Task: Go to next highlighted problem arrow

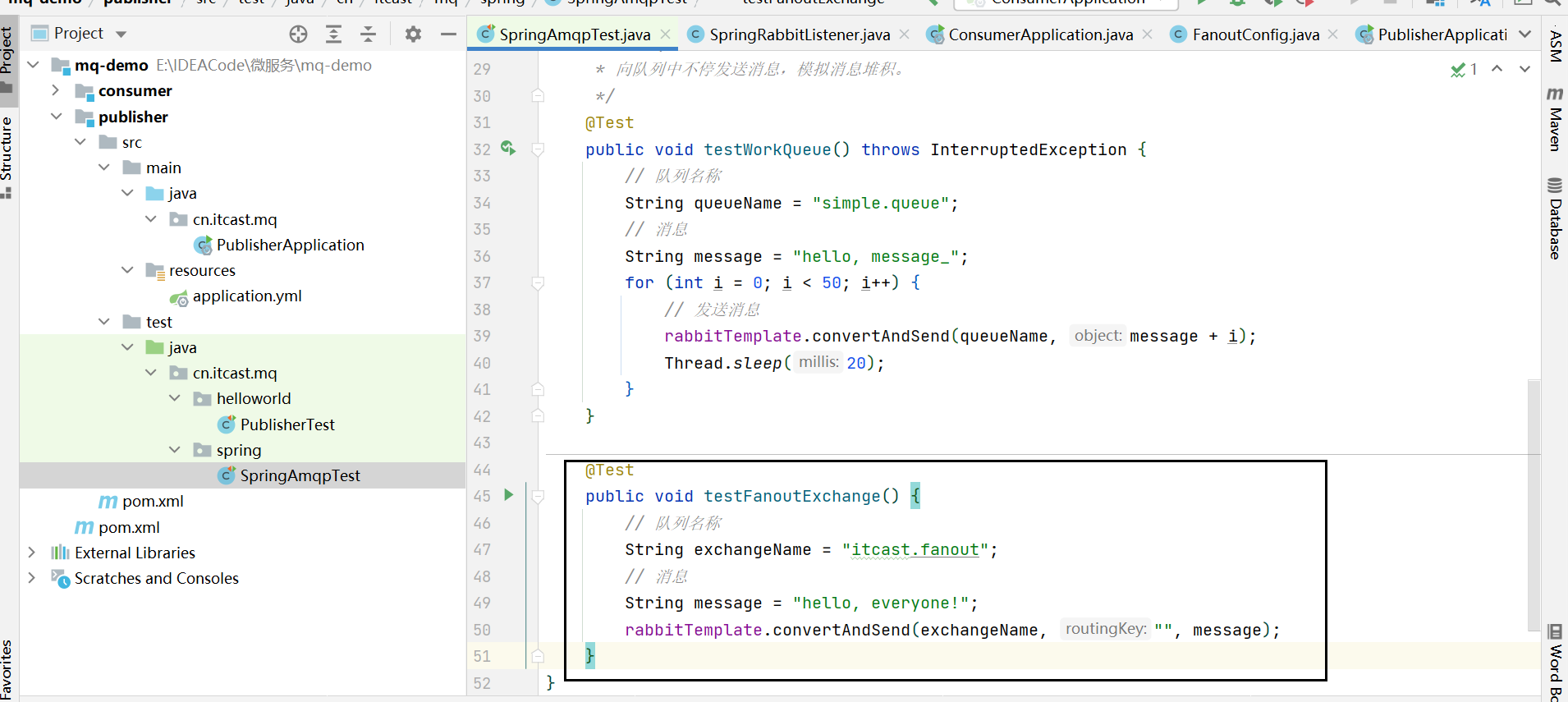Action: tap(1524, 69)
